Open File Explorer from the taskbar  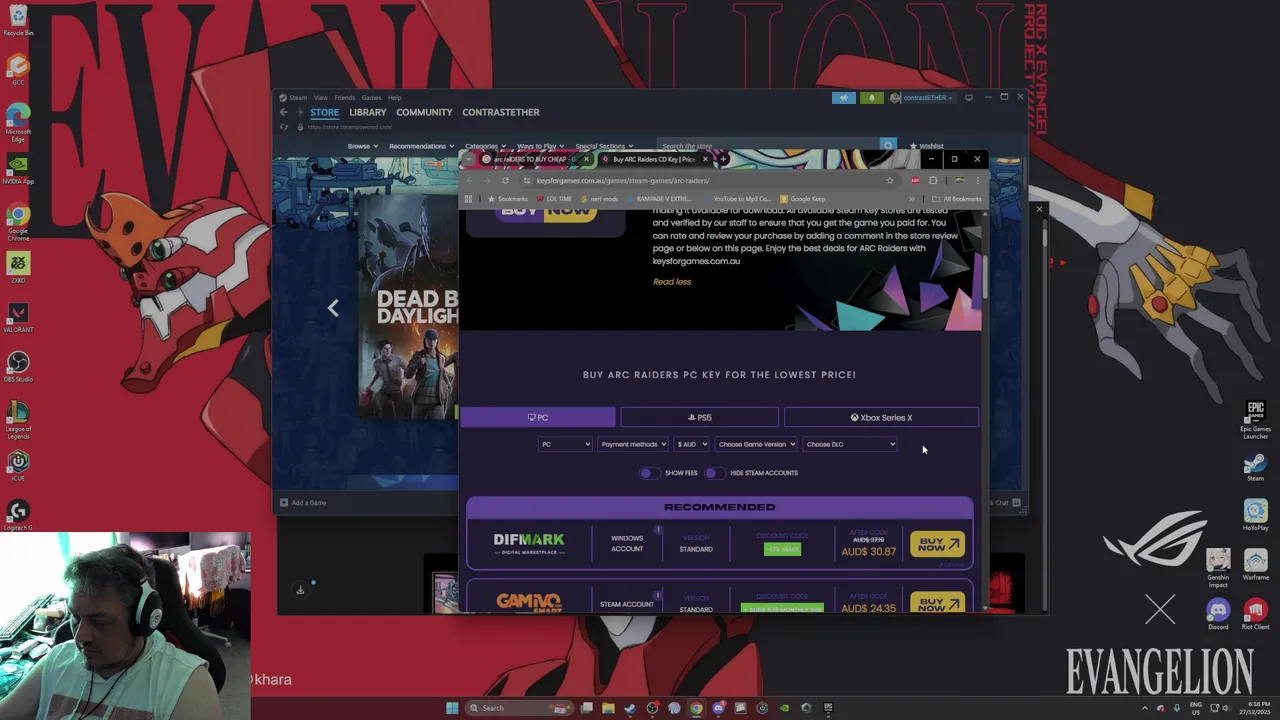tap(608, 708)
